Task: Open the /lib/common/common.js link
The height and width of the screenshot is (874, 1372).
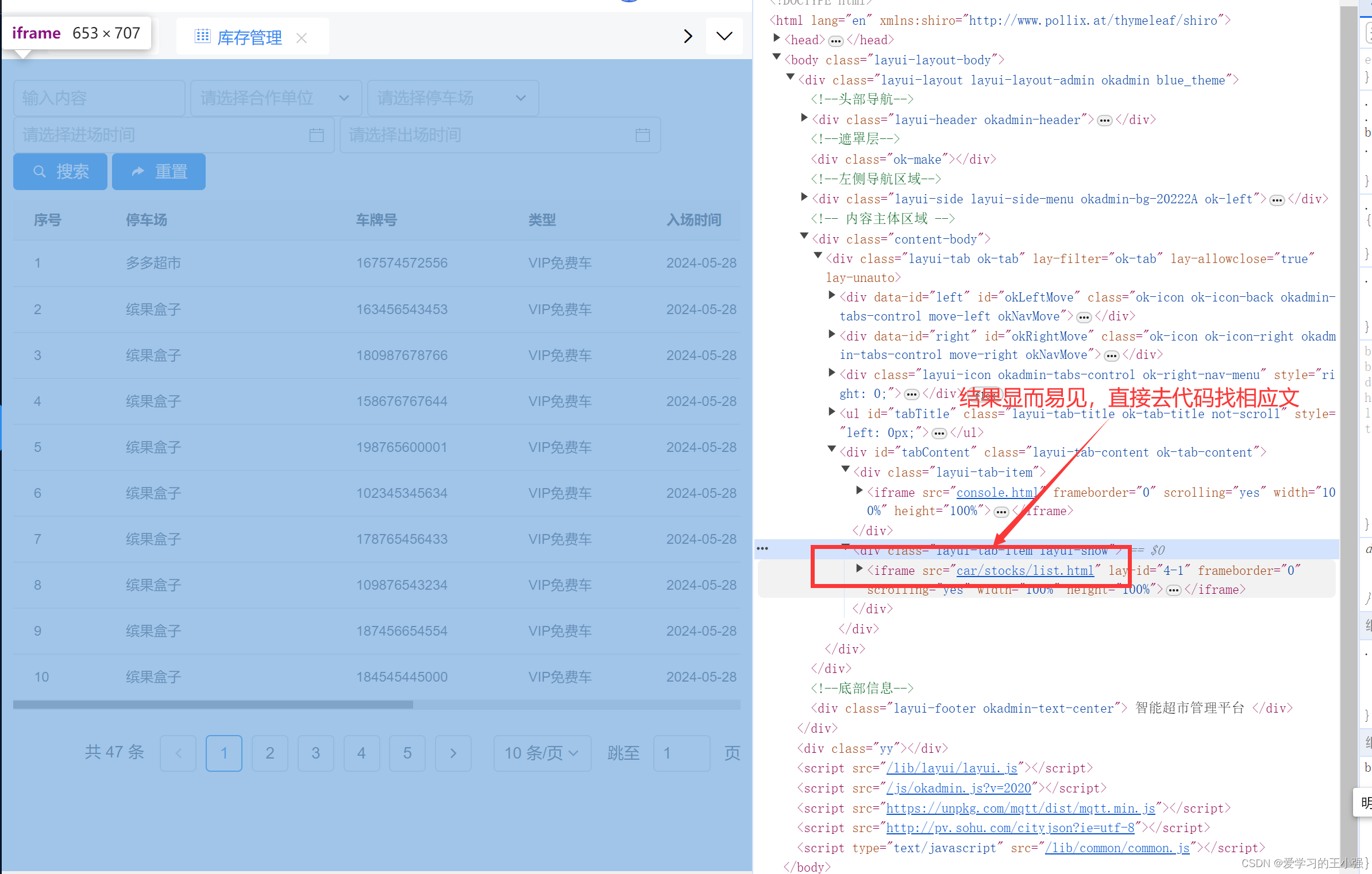Action: [x=1117, y=848]
